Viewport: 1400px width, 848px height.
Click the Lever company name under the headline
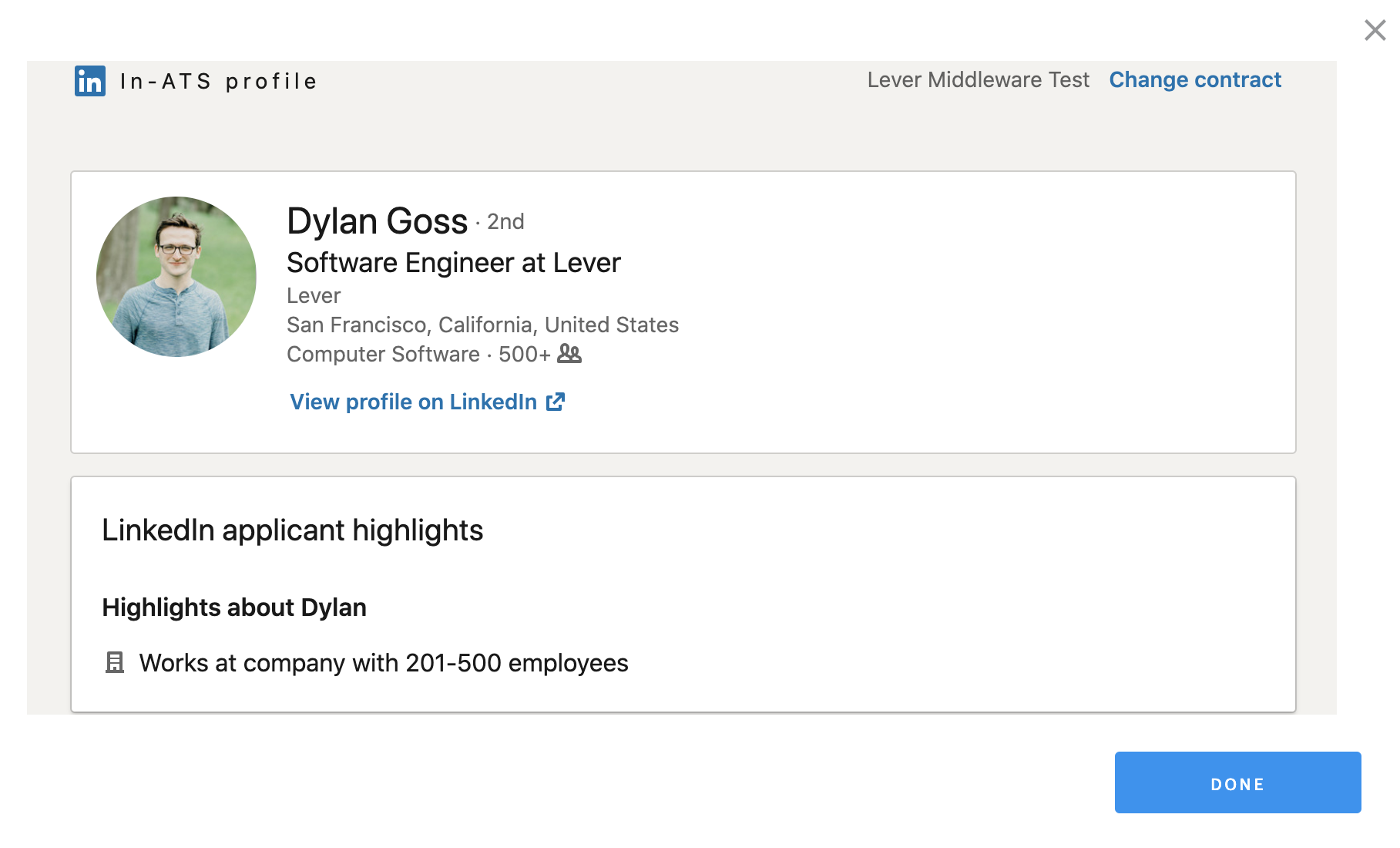tap(314, 296)
